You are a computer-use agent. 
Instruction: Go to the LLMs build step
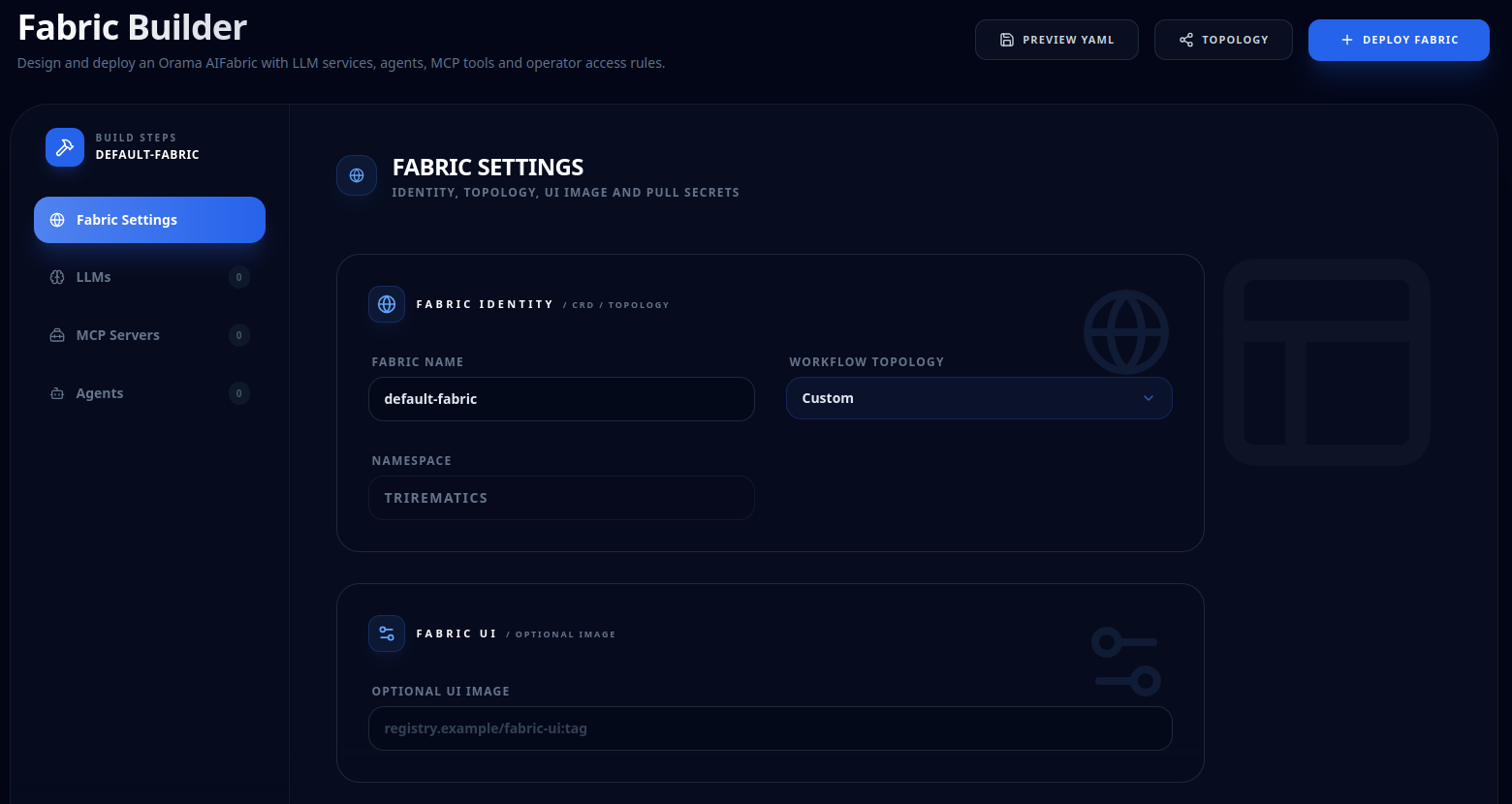(149, 277)
